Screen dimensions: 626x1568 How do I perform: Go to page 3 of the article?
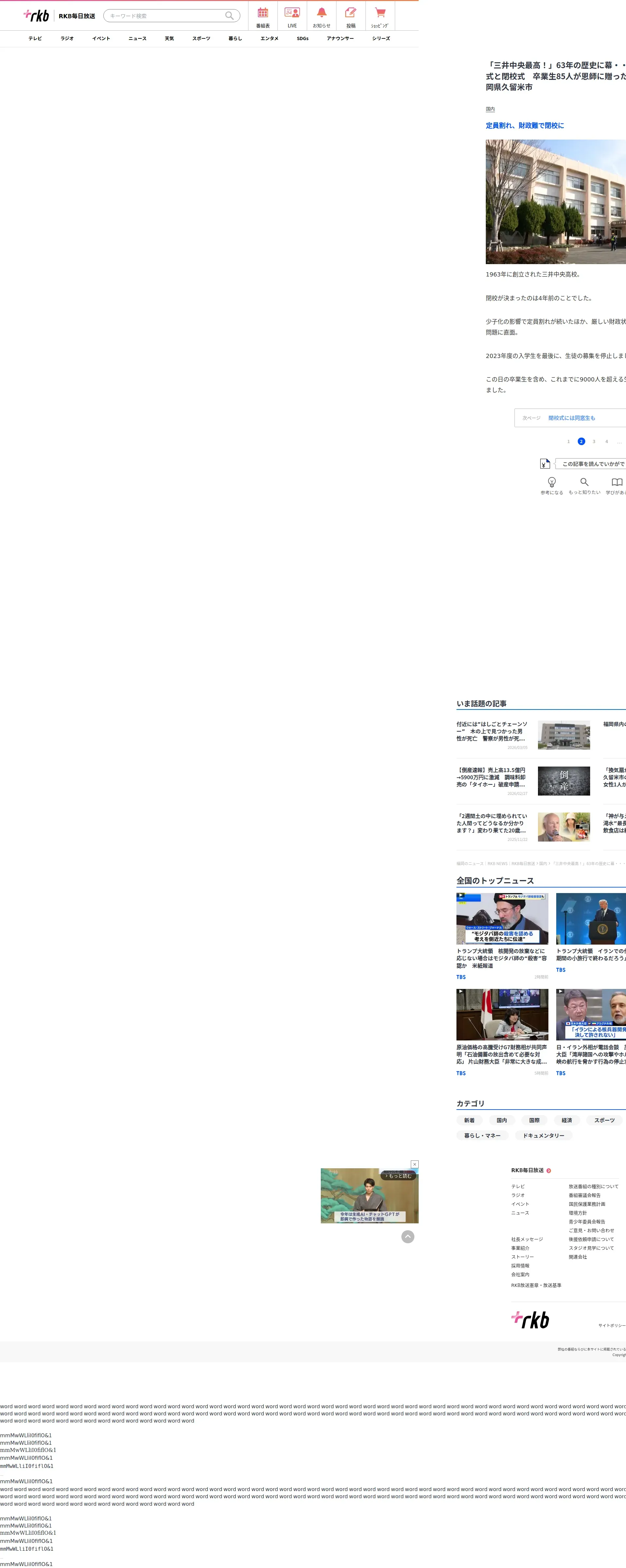click(x=594, y=441)
